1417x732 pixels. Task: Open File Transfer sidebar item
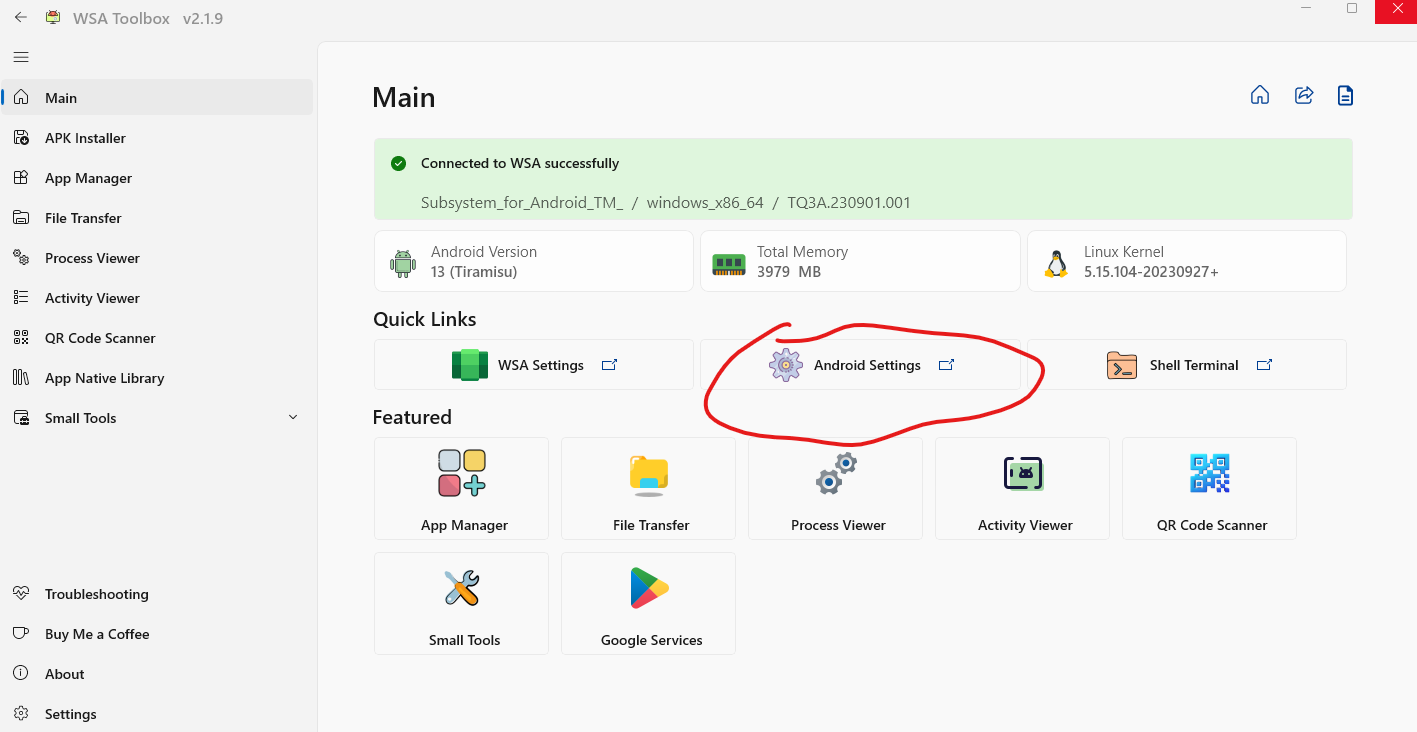click(158, 218)
